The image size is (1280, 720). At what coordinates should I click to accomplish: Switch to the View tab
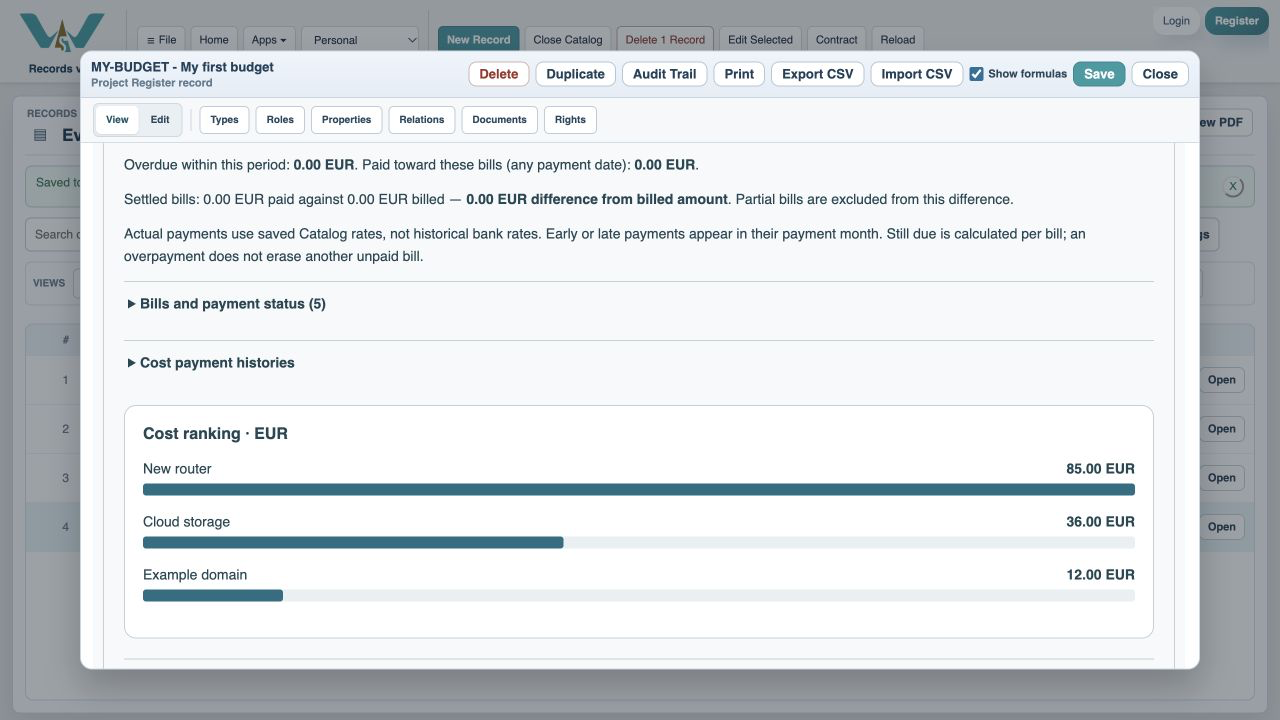coord(117,120)
